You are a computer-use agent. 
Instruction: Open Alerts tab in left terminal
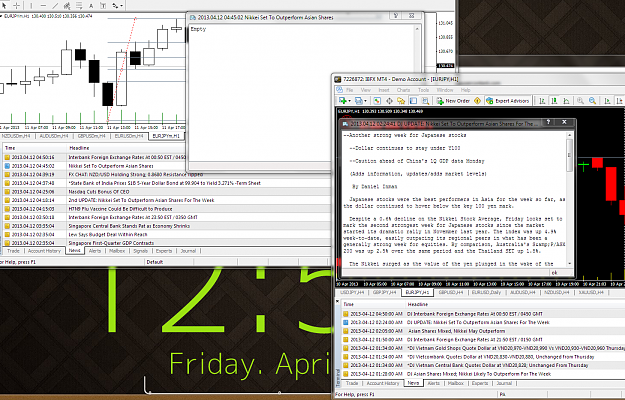(x=94, y=251)
